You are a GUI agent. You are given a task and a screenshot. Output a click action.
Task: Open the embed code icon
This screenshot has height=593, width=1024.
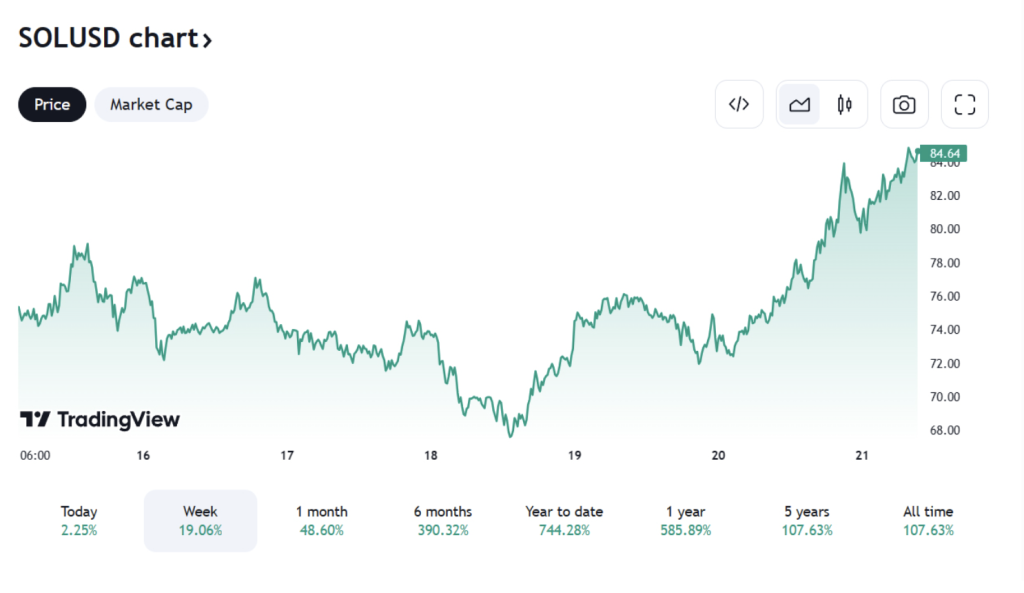739,104
